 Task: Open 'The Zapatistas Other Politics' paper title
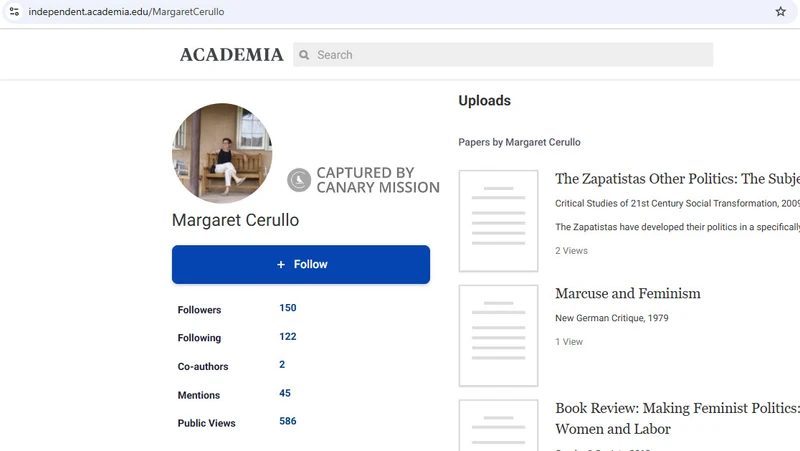click(x=678, y=179)
